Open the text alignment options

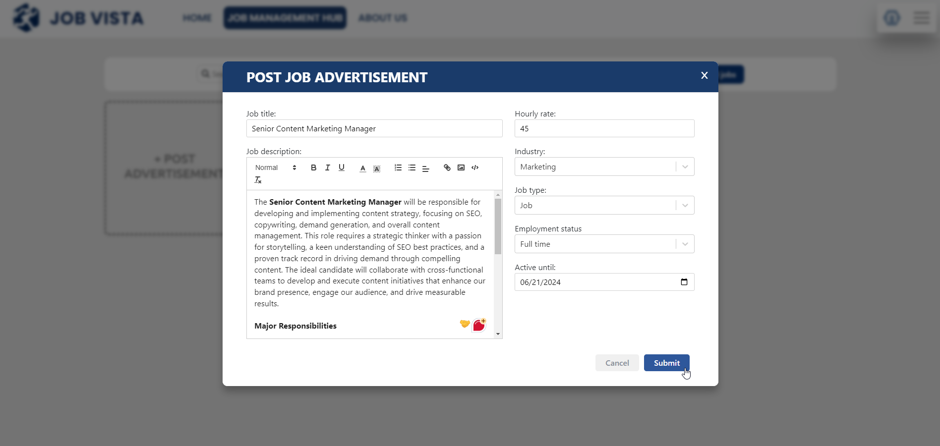(426, 168)
